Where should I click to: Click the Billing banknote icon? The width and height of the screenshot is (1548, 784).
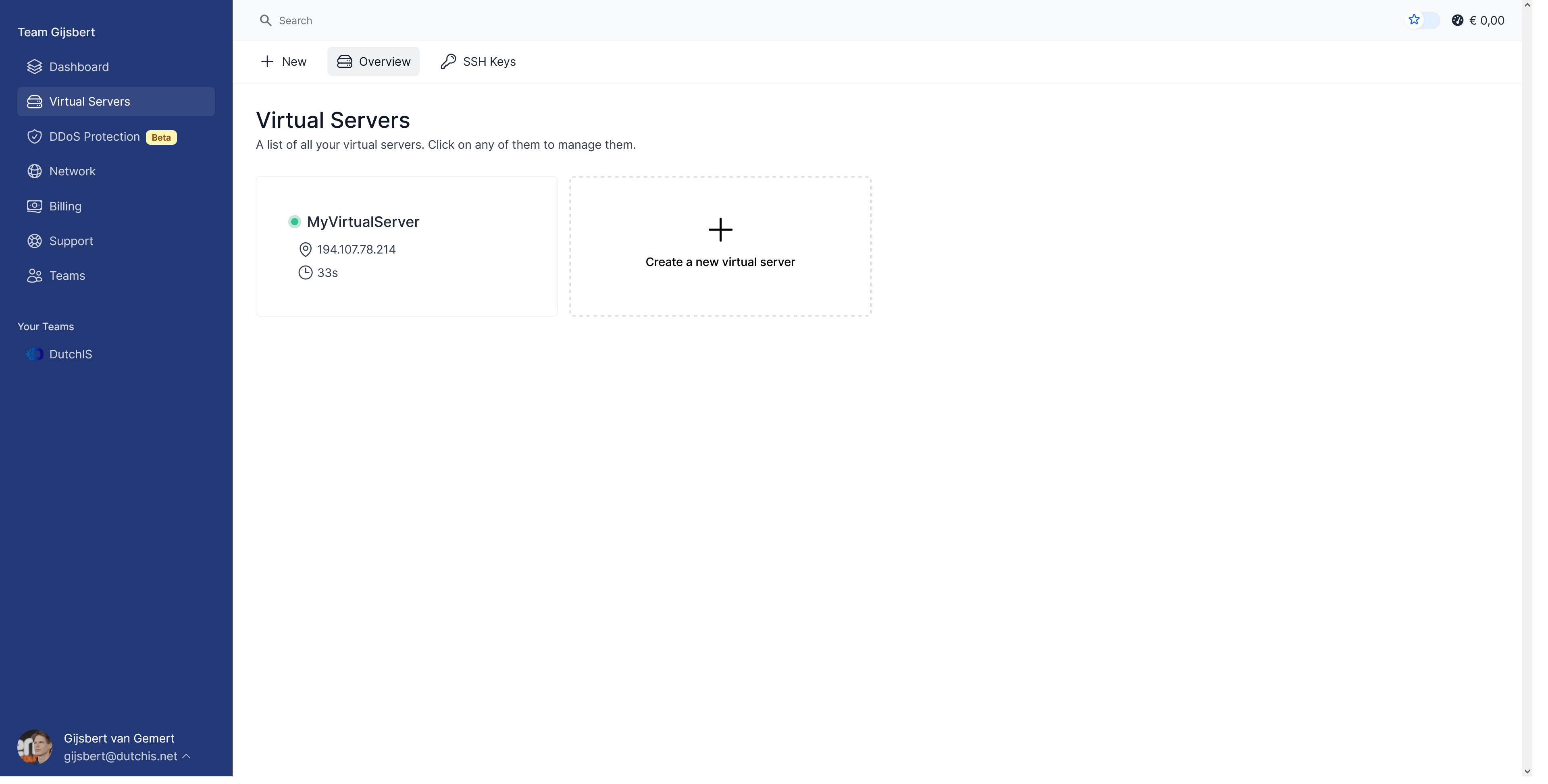(x=34, y=206)
